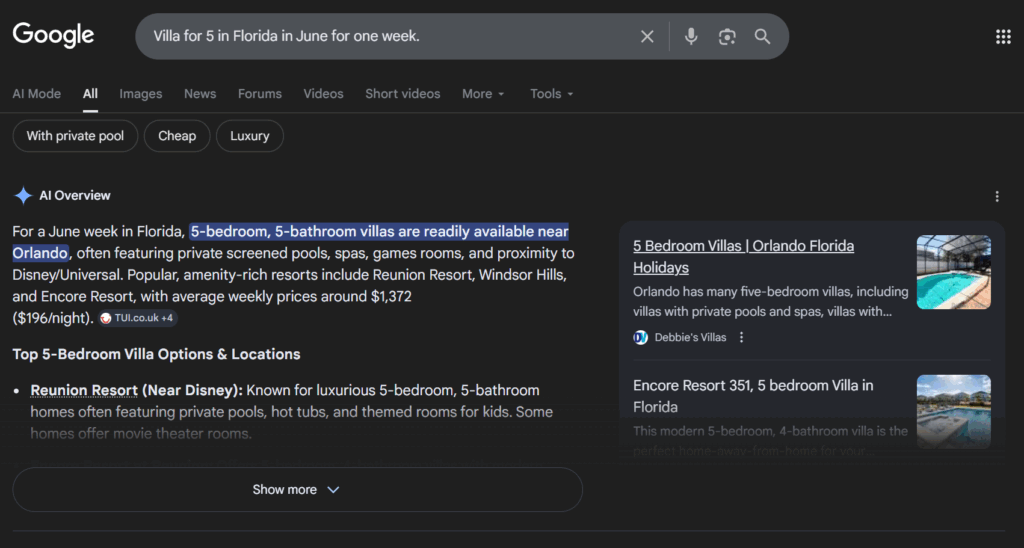This screenshot has height=548, width=1024.
Task: Open the TUI.co.uk +4 sources chip
Action: (x=137, y=318)
